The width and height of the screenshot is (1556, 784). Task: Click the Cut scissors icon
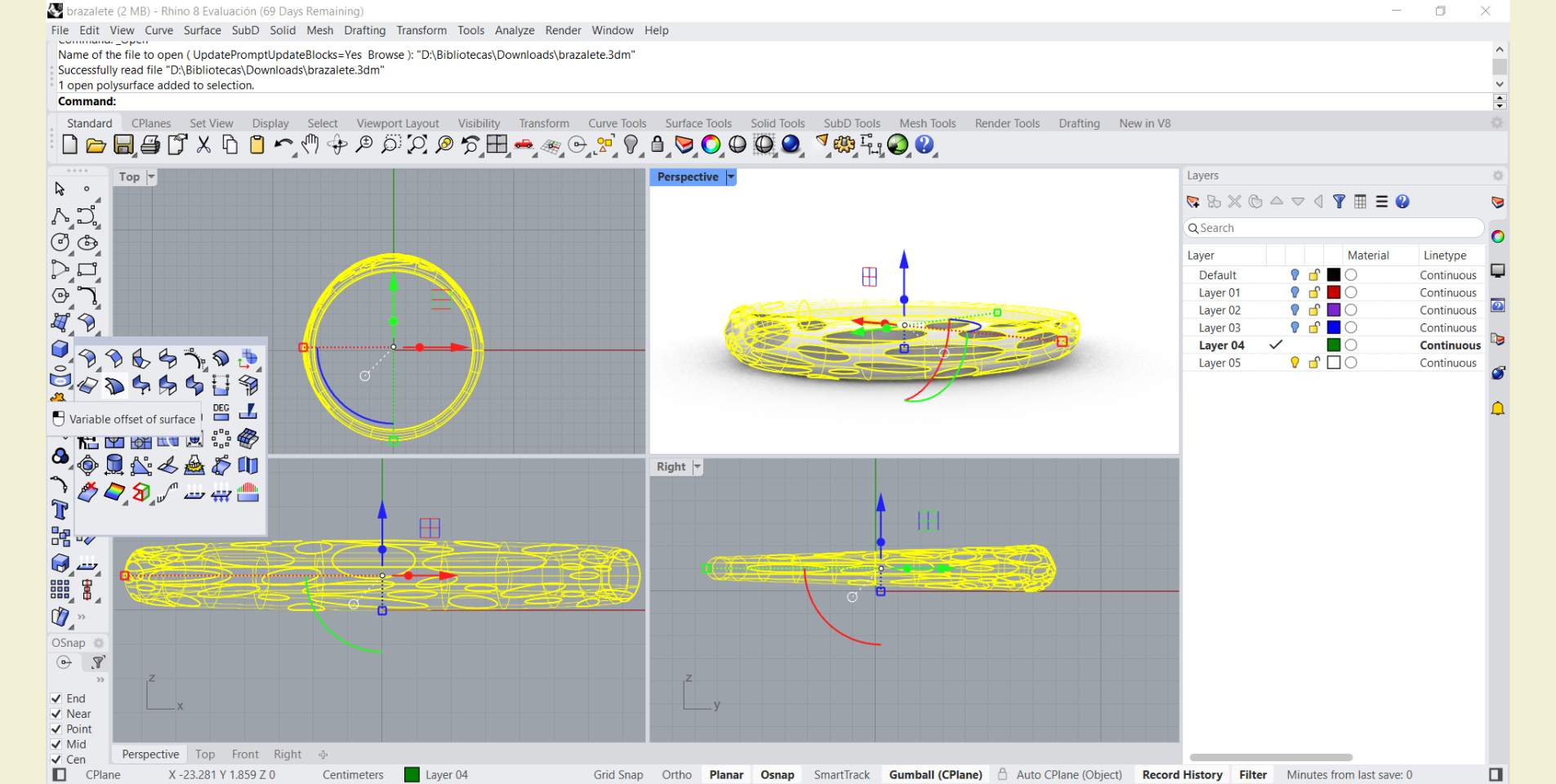point(204,145)
